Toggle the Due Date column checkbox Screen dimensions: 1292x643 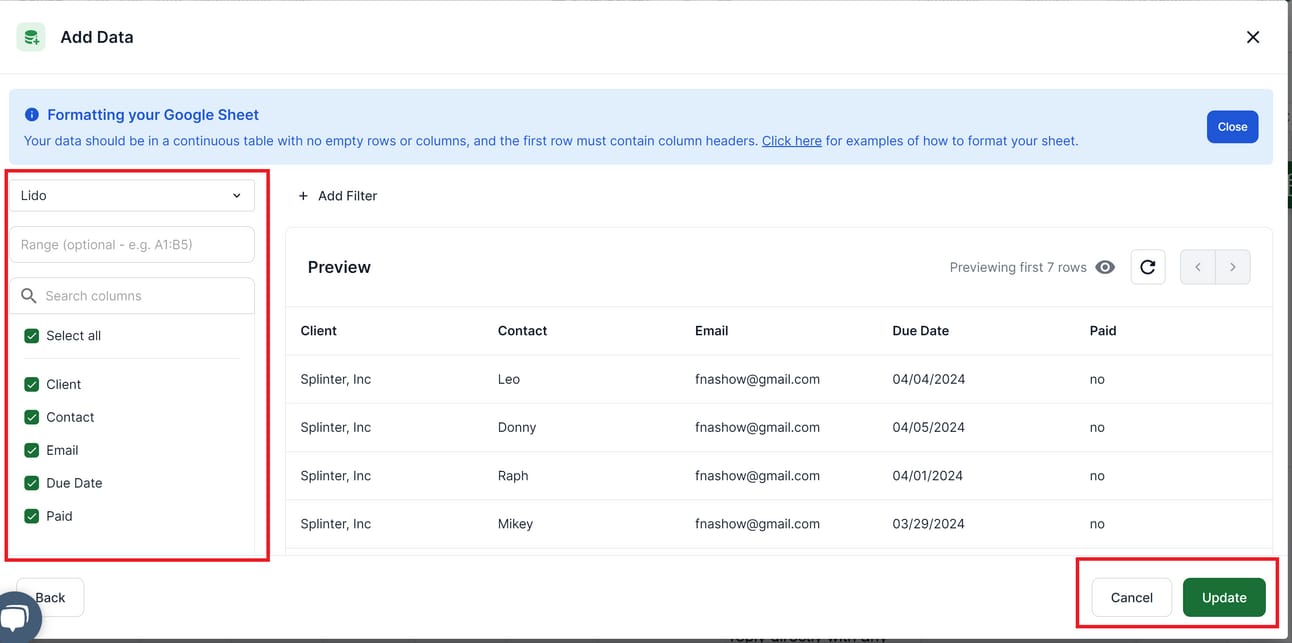click(32, 483)
